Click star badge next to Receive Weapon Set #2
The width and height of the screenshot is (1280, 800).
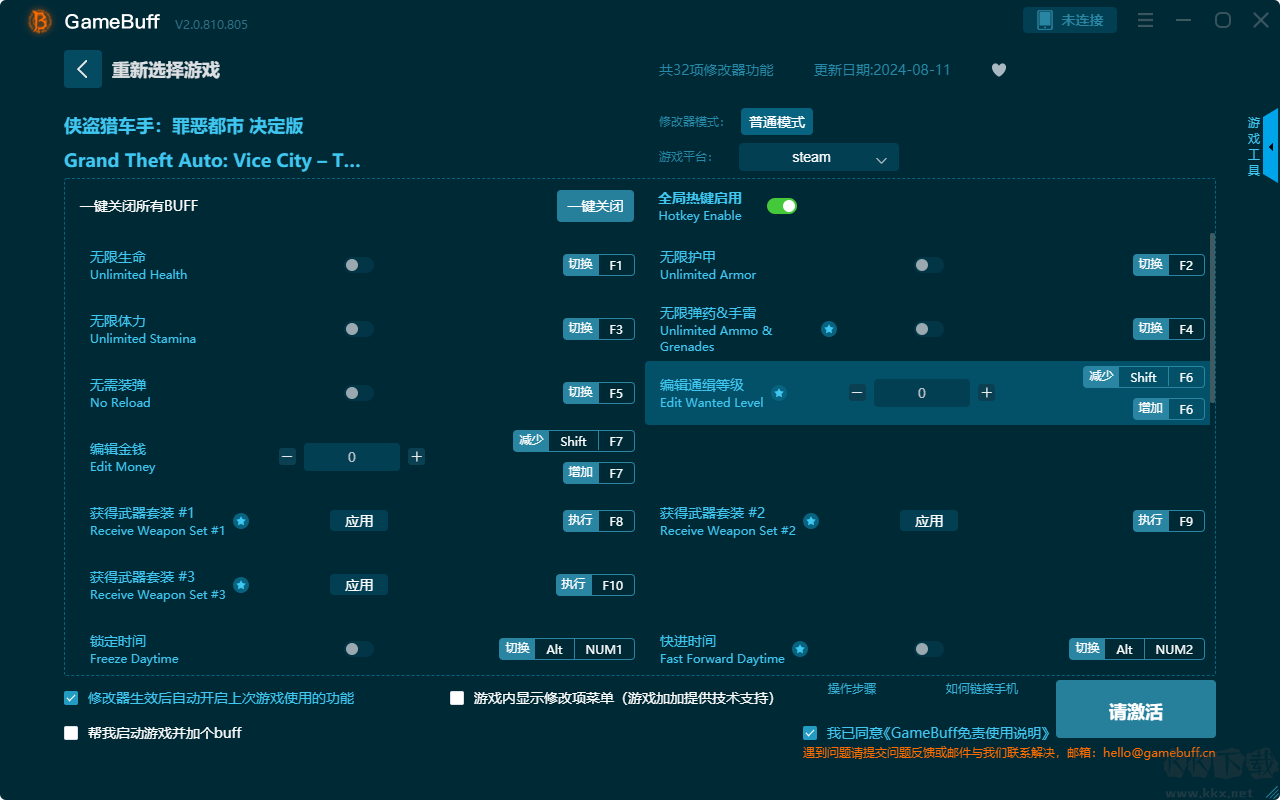coord(811,521)
